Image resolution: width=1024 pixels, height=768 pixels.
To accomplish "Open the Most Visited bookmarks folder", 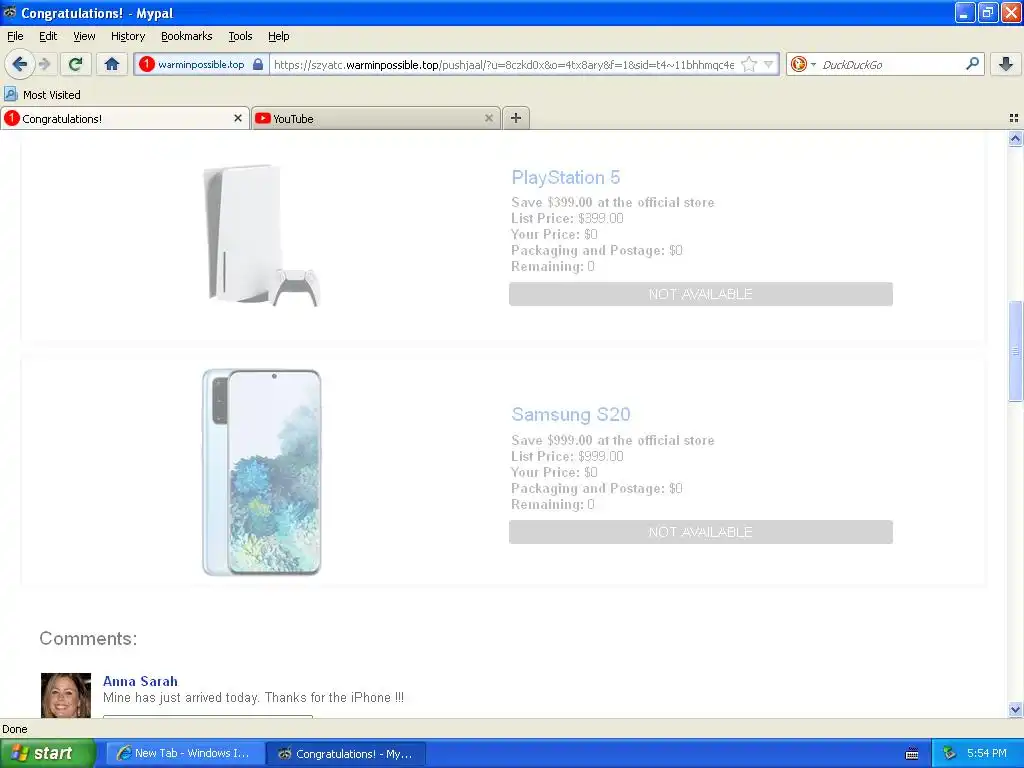I will tap(42, 95).
